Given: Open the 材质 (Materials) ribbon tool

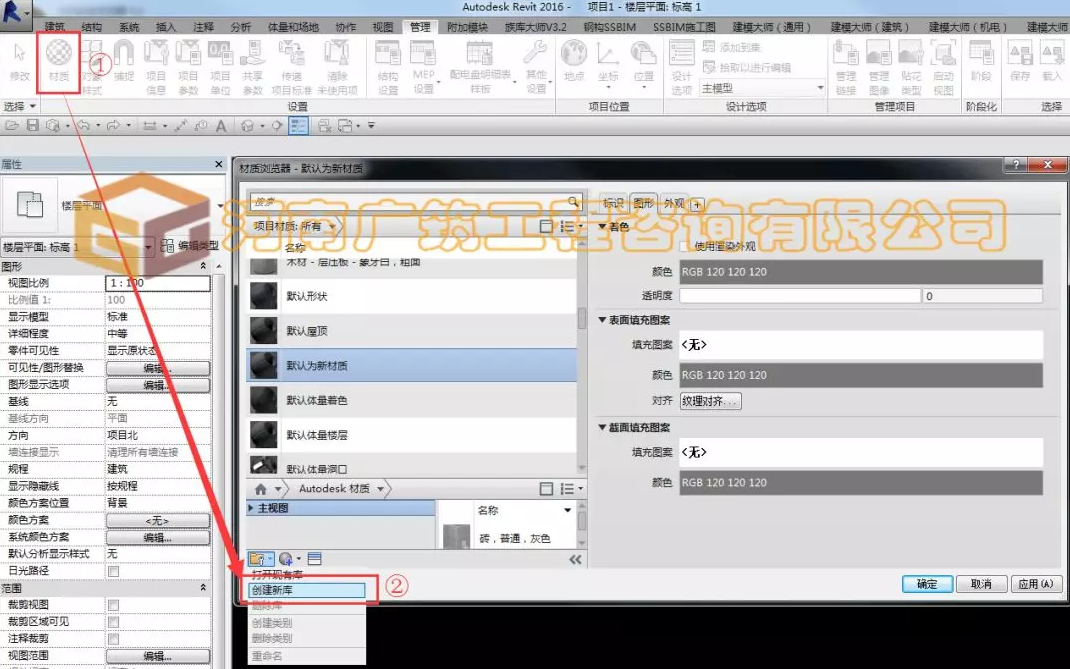Looking at the screenshot, I should point(59,61).
